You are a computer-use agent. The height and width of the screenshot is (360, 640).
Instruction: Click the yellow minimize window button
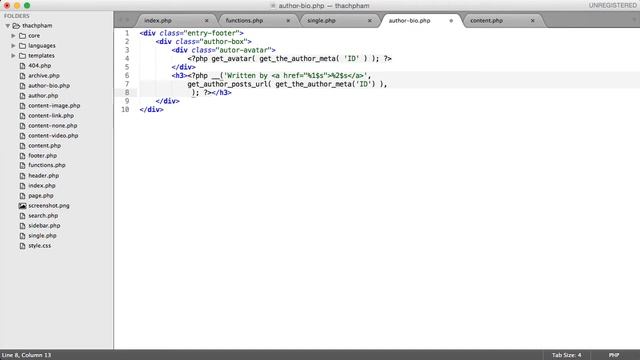point(17,5)
